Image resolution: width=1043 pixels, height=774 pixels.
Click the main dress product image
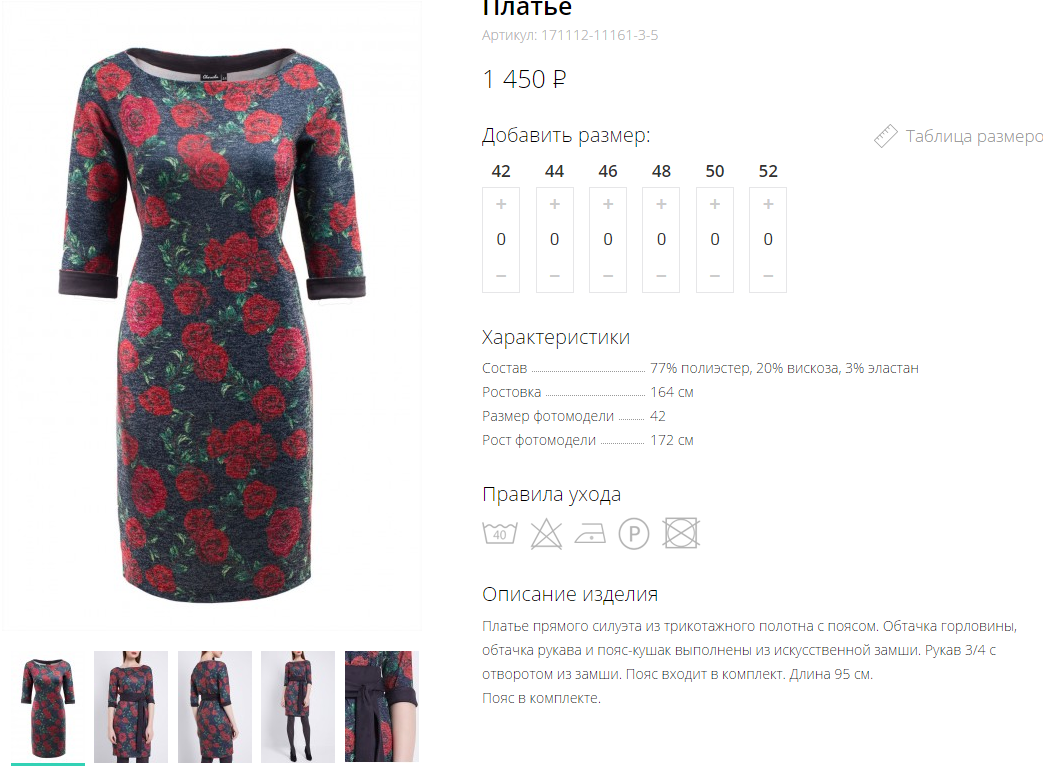tap(212, 316)
